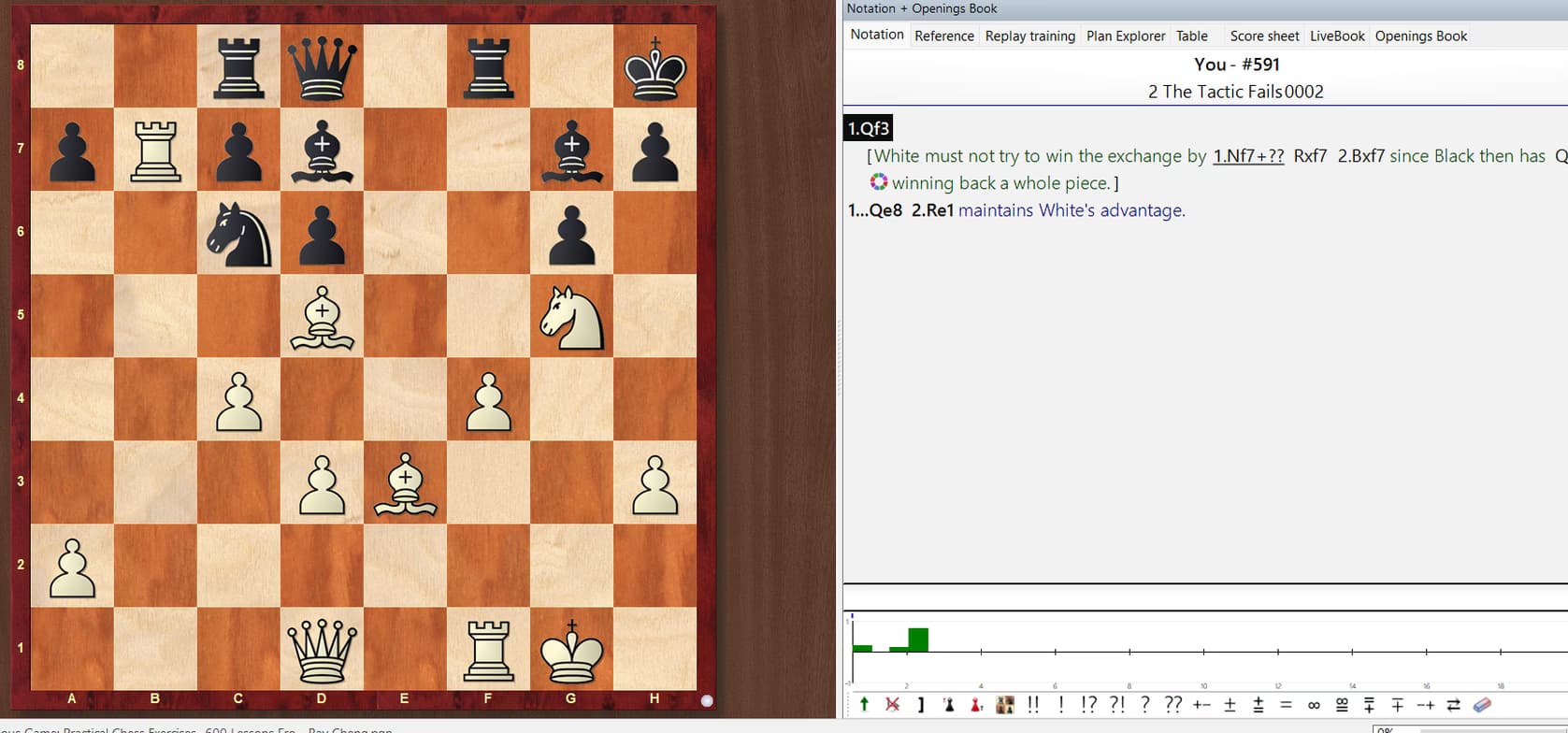
Task: Click the red delete variation X icon
Action: pos(893,705)
